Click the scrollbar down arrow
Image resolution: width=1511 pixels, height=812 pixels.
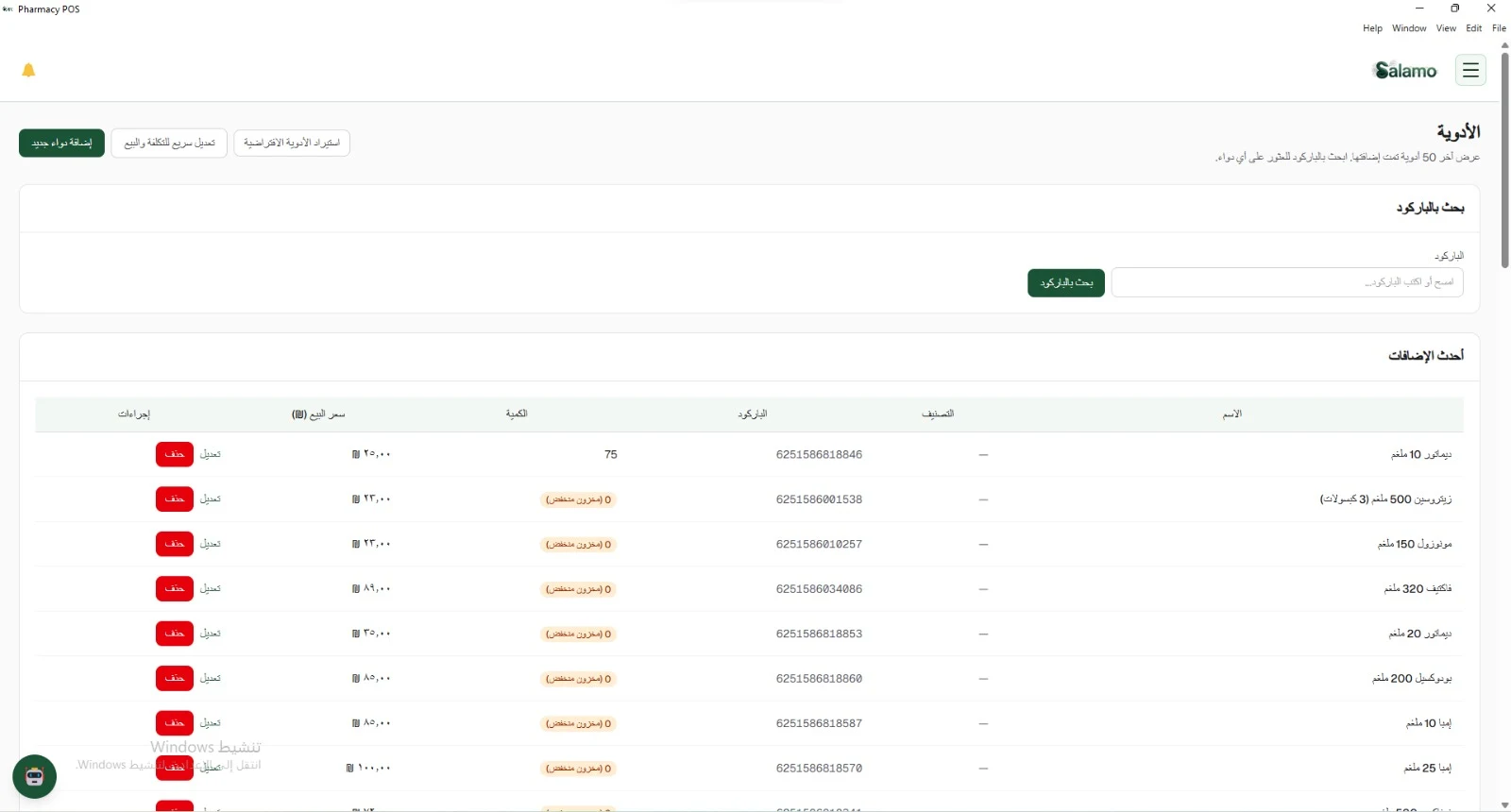(x=1504, y=805)
